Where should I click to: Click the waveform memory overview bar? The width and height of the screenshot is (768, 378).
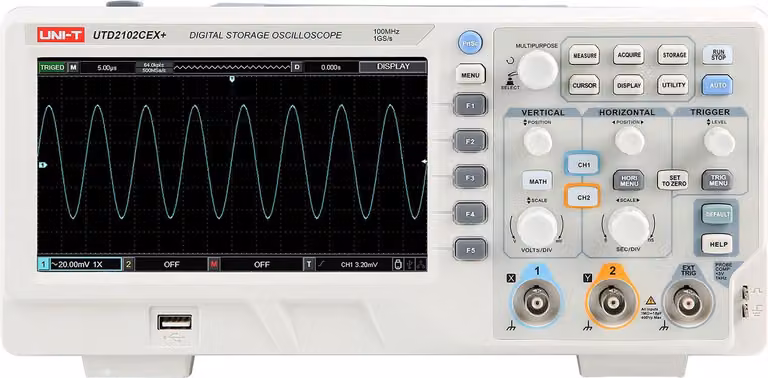232,67
